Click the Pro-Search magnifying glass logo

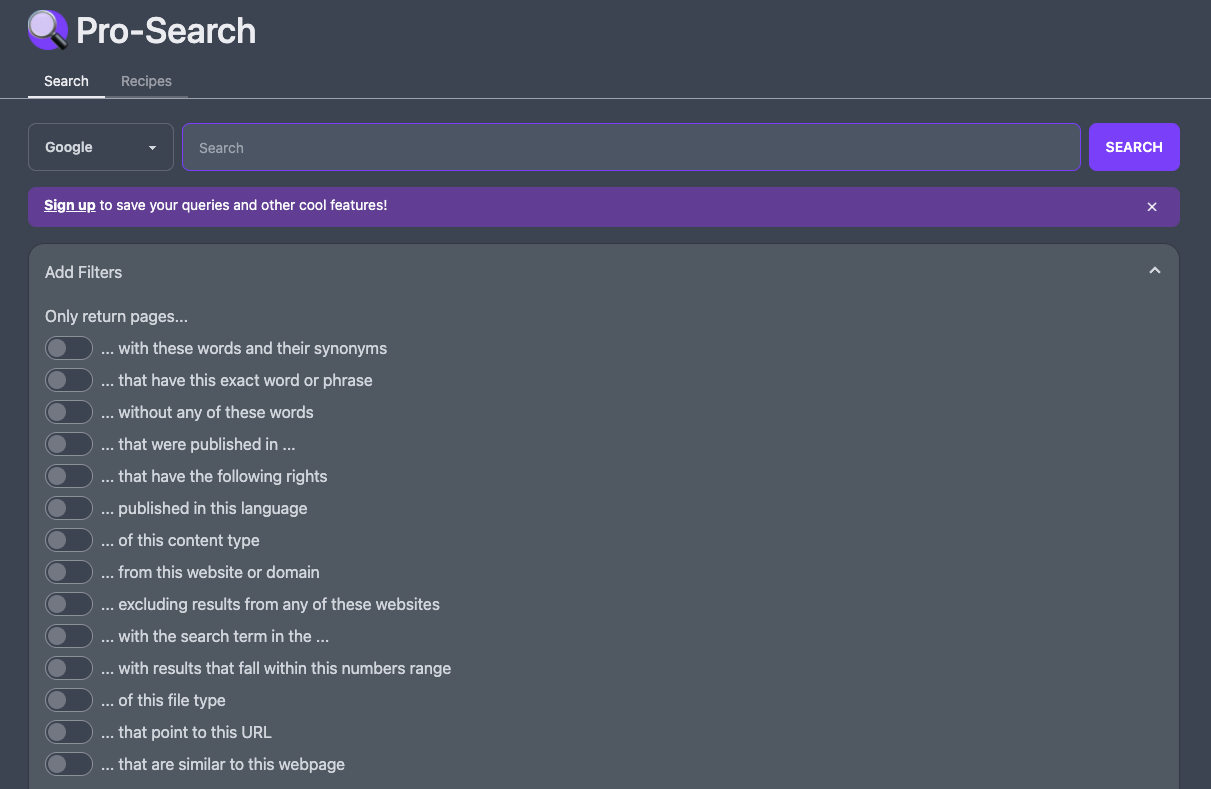[x=47, y=30]
